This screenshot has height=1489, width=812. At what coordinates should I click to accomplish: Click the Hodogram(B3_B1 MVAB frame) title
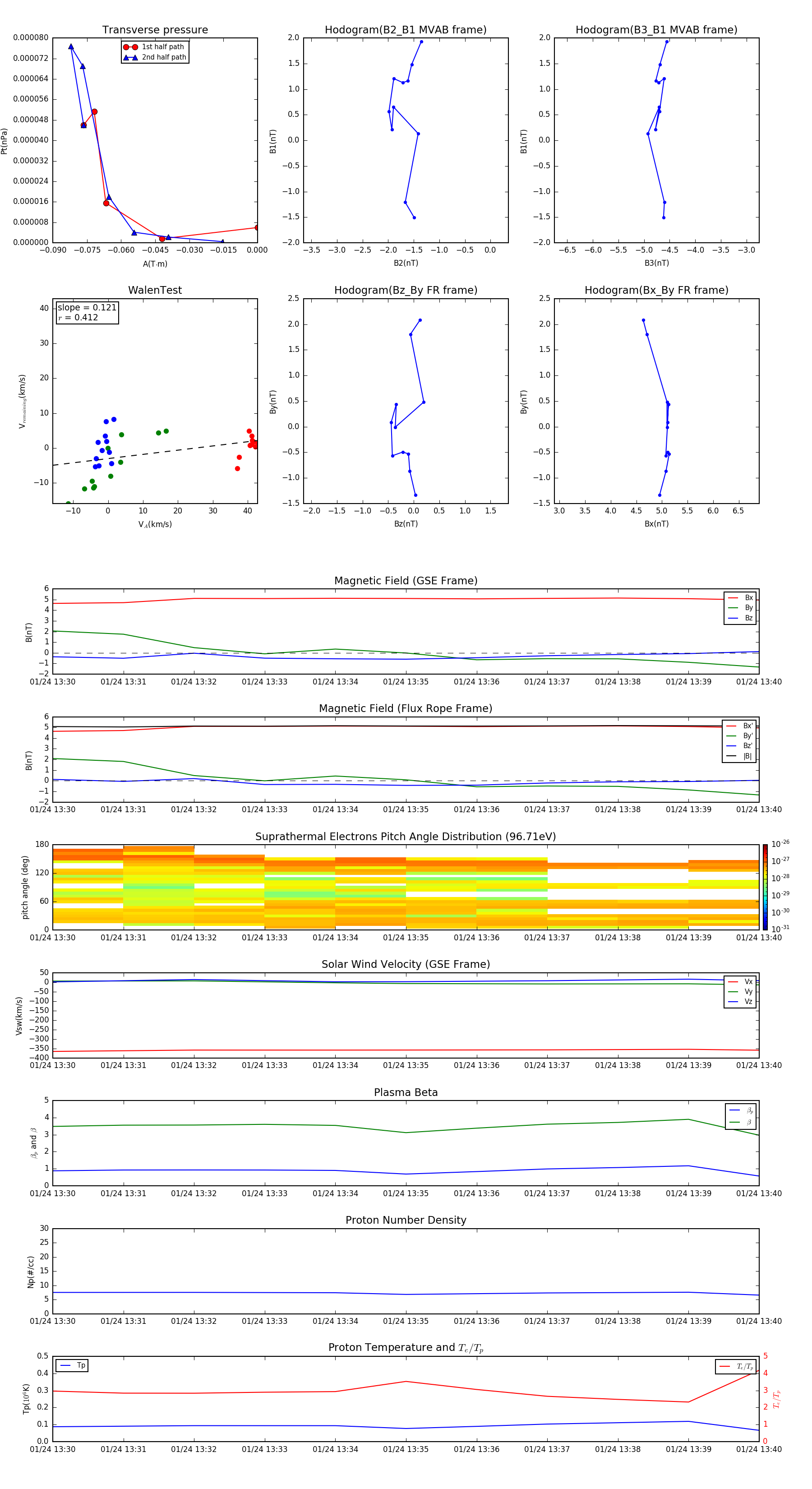[x=656, y=30]
